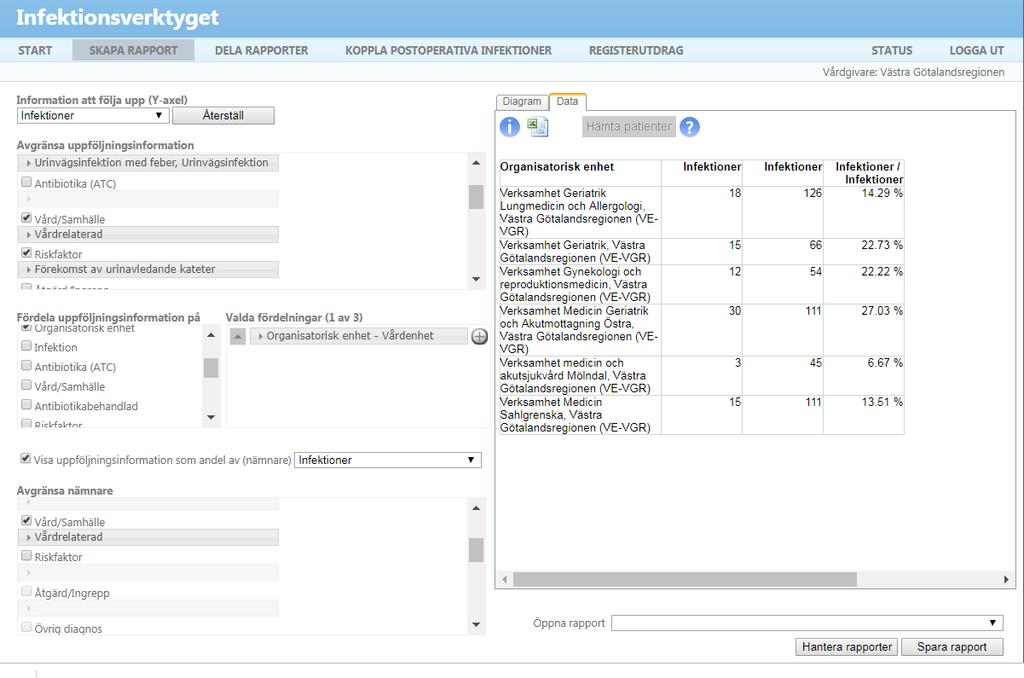The image size is (1024, 678).
Task: Open the nämnare Infektioner dropdown
Action: click(x=388, y=460)
